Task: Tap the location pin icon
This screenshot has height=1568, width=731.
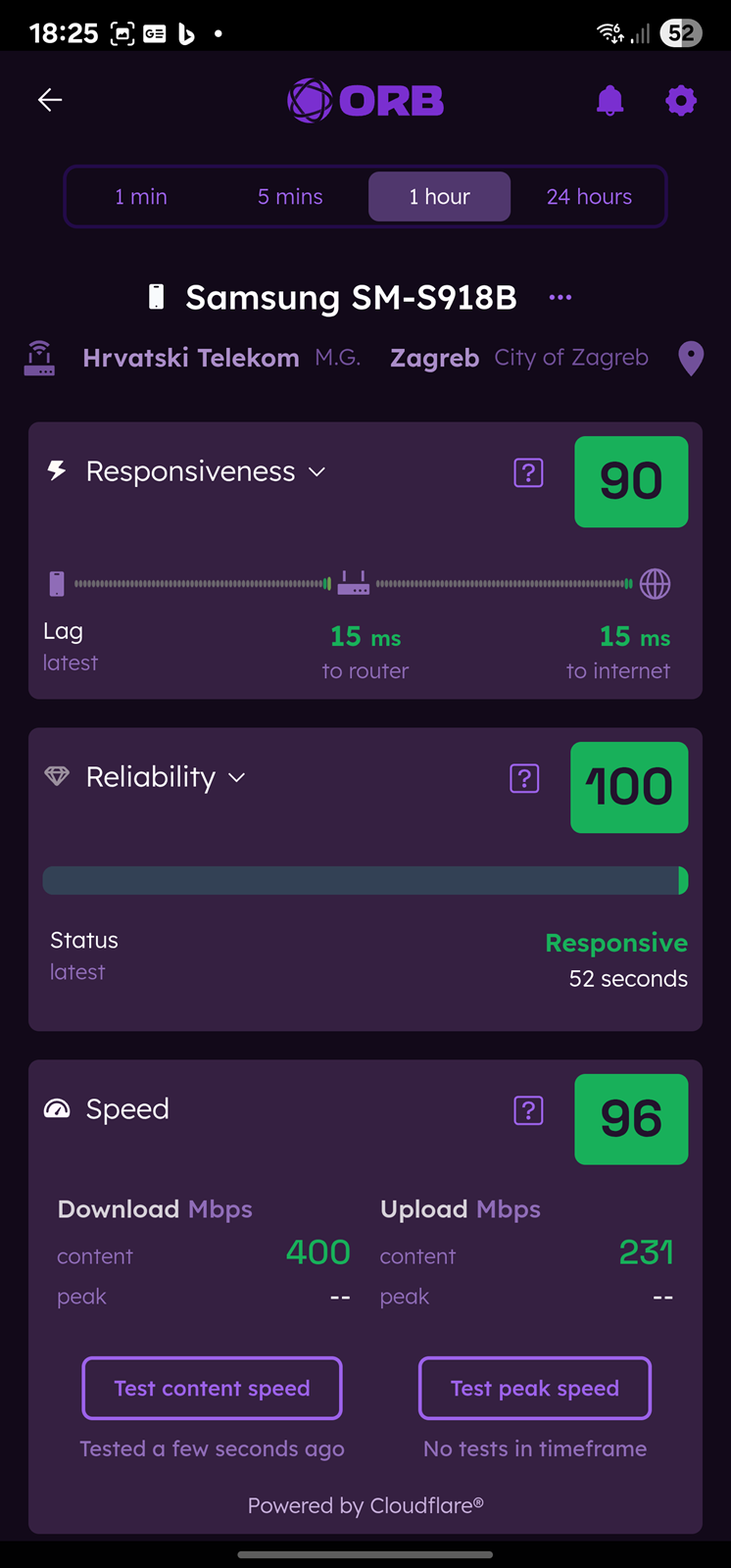Action: 691,359
